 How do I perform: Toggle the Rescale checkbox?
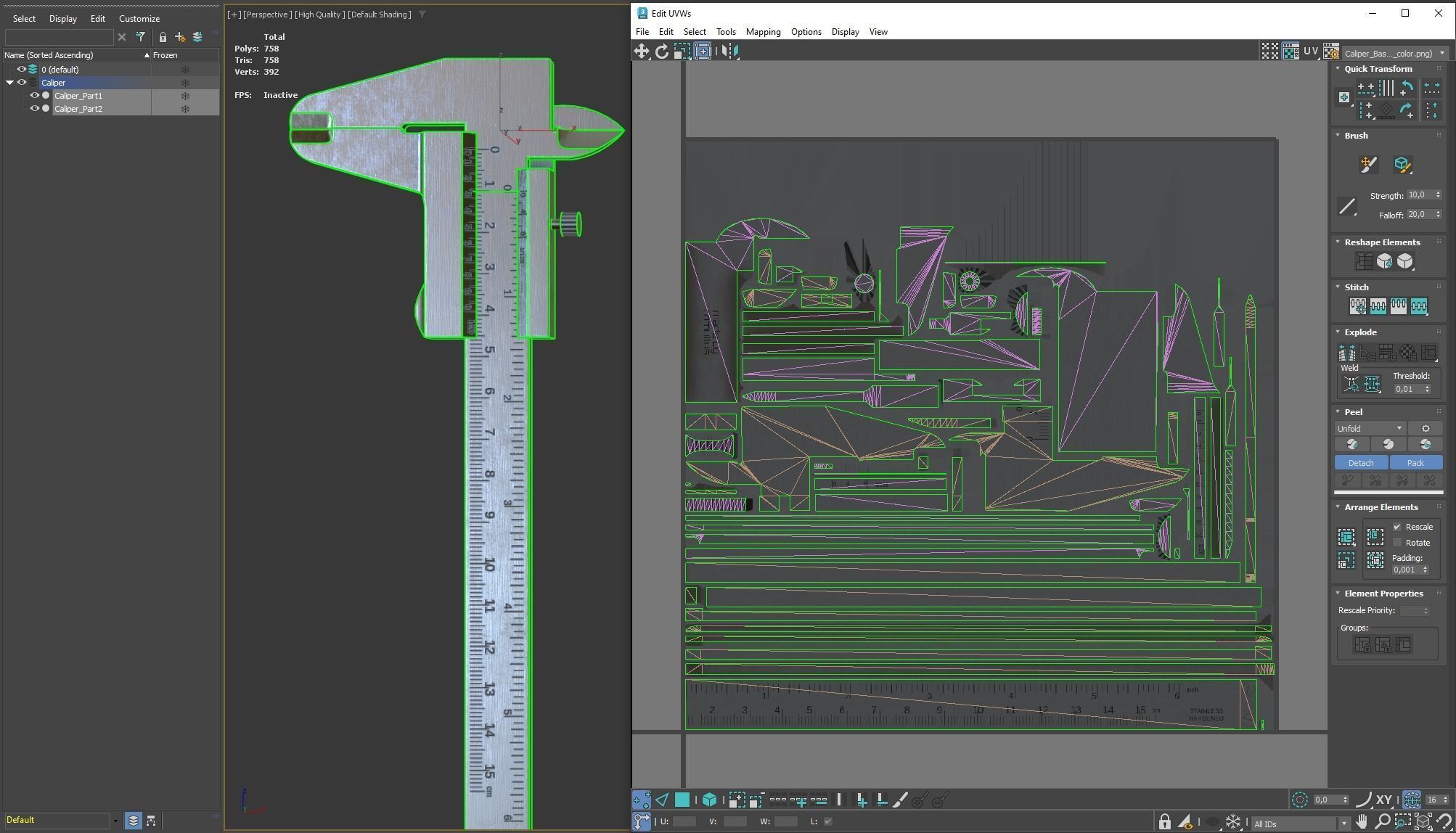(1397, 527)
